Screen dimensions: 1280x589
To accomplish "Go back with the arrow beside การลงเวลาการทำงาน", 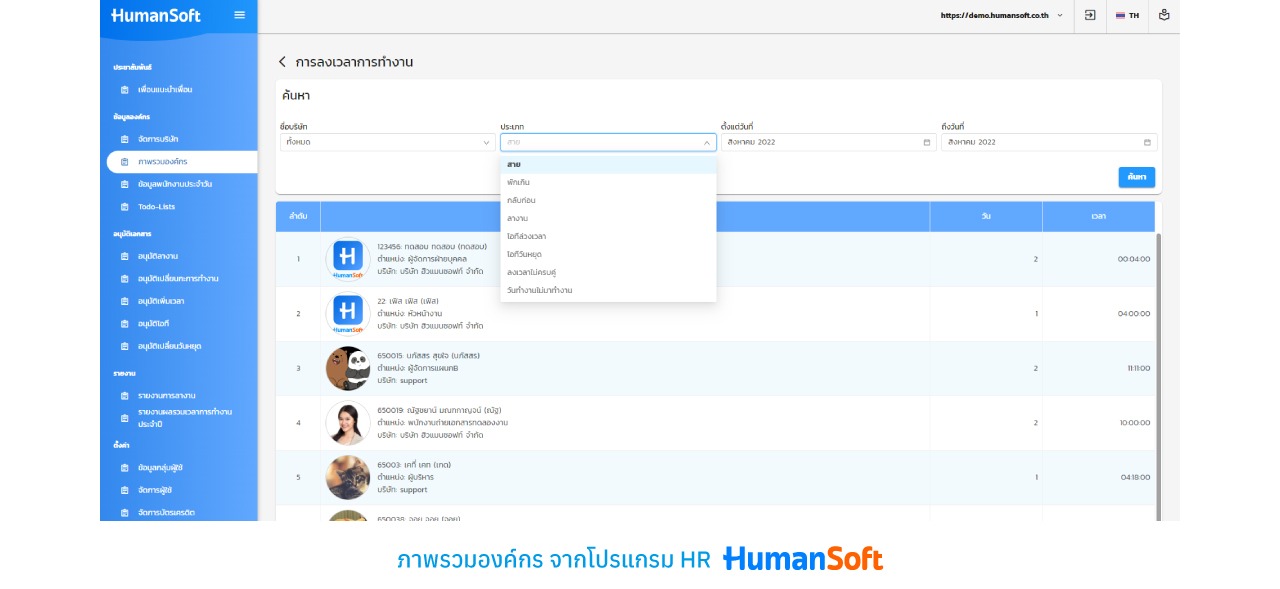I will pyautogui.click(x=282, y=62).
